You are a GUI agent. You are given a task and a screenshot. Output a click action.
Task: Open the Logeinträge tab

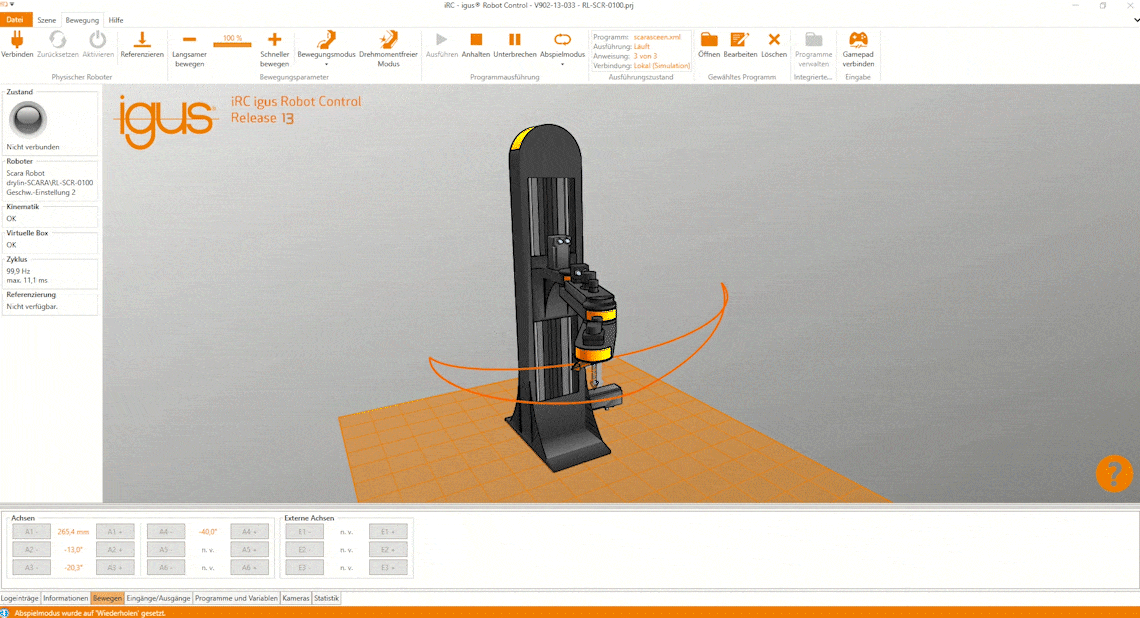click(20, 598)
